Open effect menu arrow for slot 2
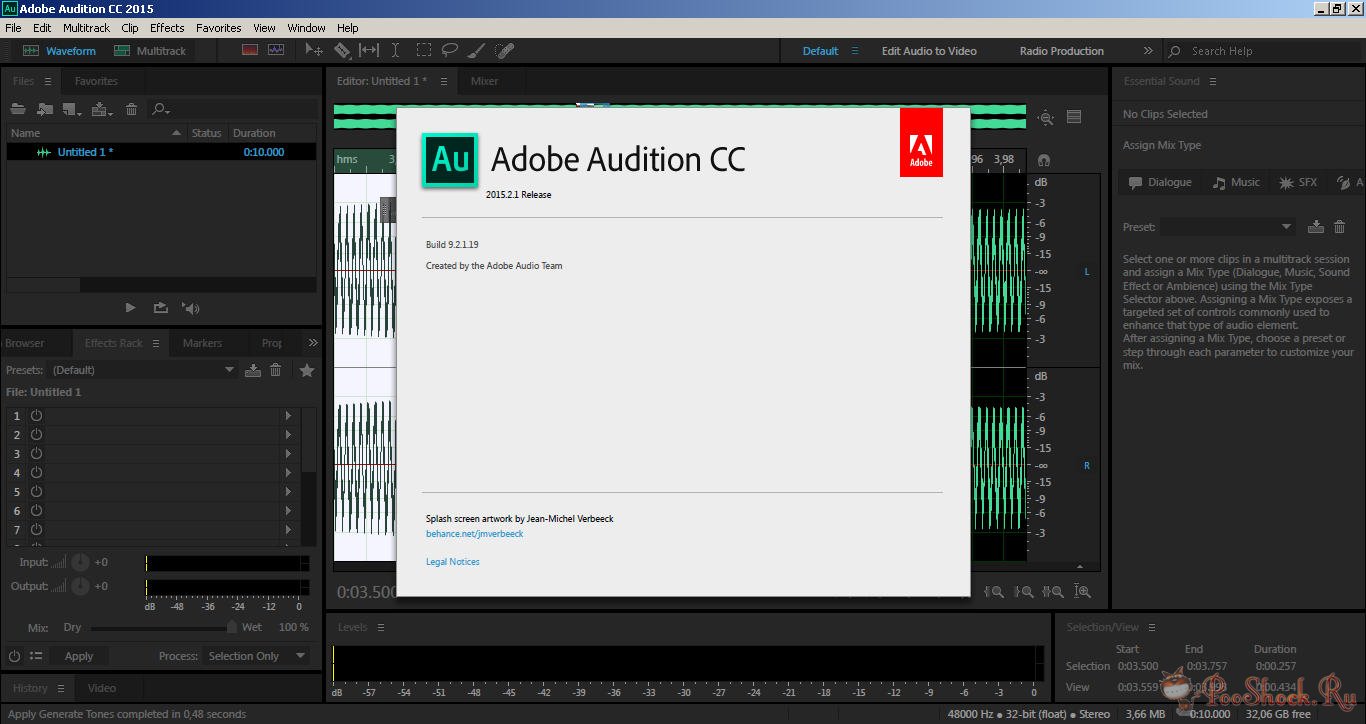1366x724 pixels. (288, 434)
